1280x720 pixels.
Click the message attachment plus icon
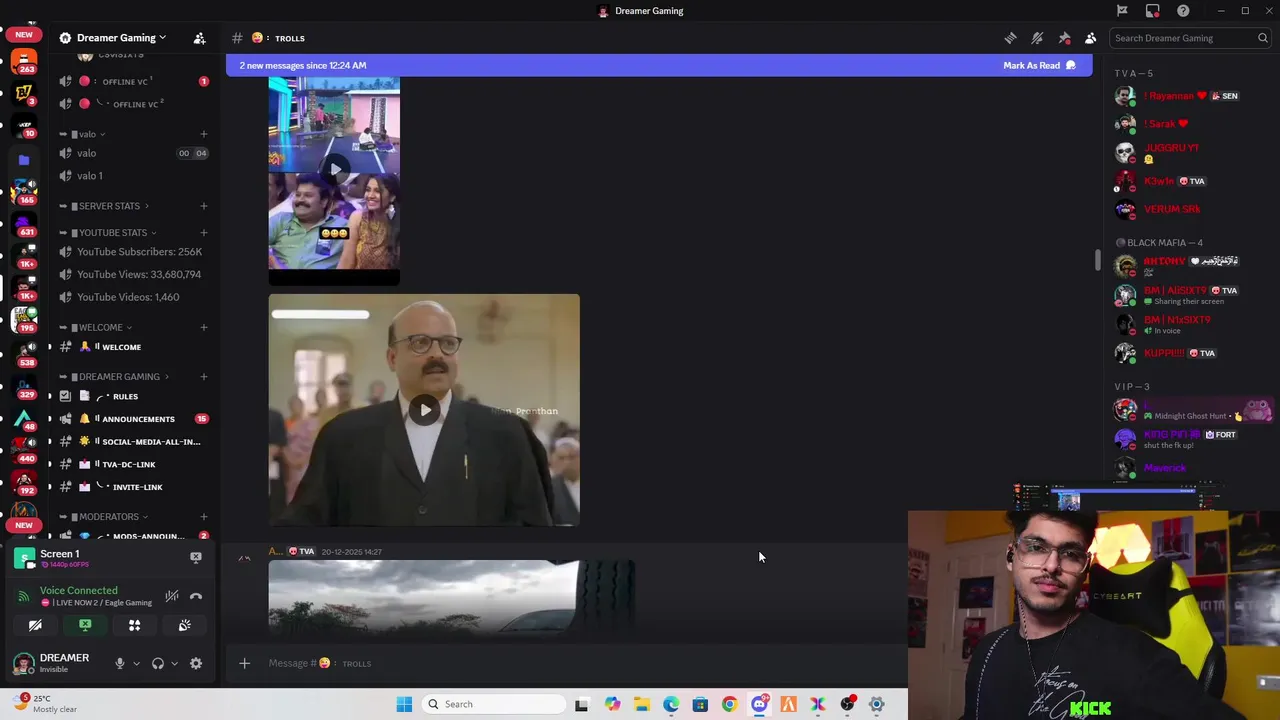(244, 663)
